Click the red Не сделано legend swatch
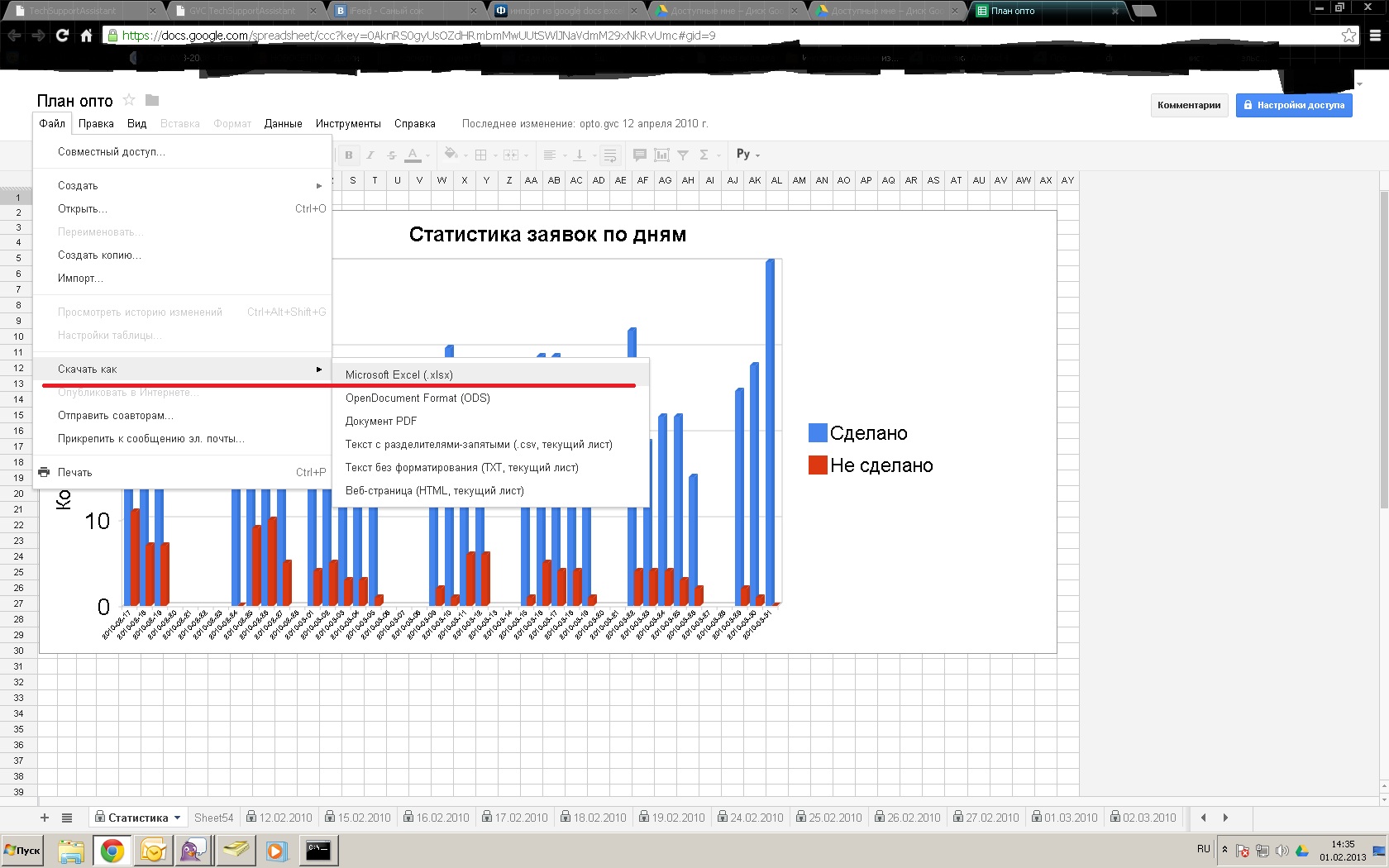Screen dimensions: 1389x868 tap(818, 465)
